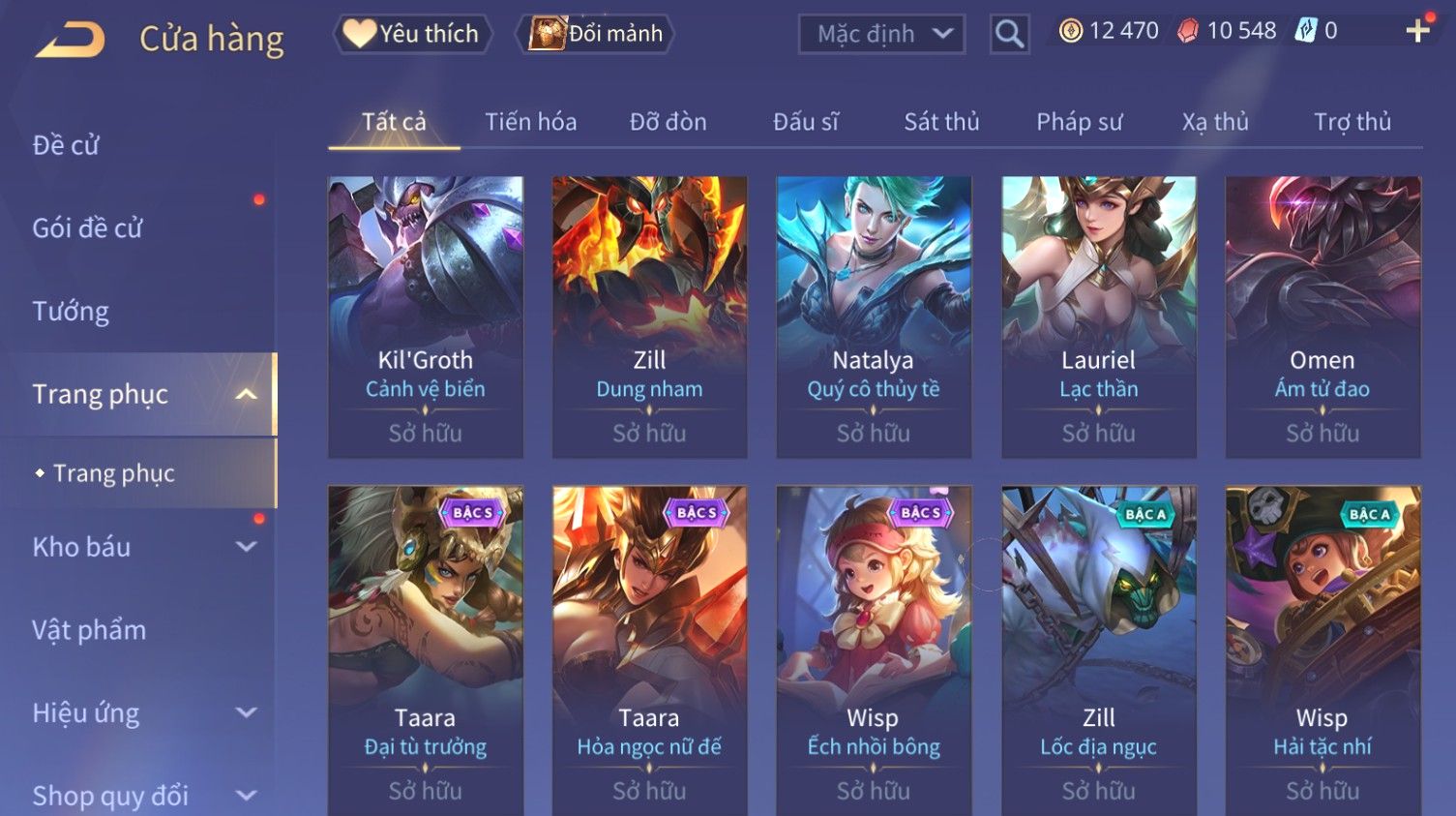
Task: Open Đổi mảnh fragment exchange
Action: click(x=597, y=34)
